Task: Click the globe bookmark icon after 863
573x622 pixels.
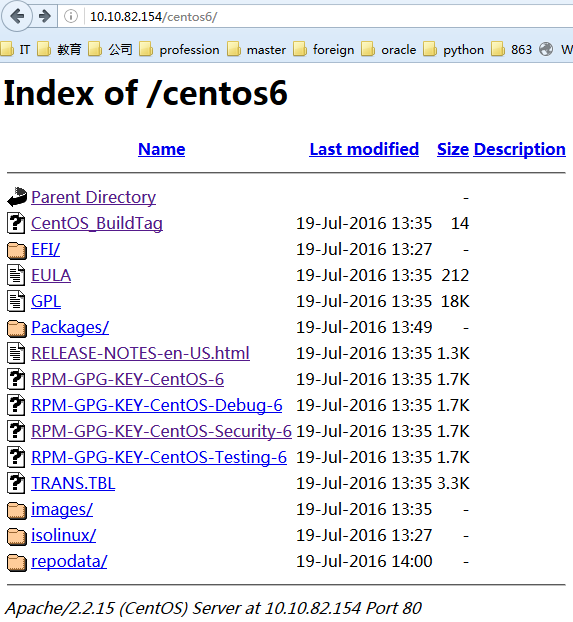Action: click(x=546, y=50)
